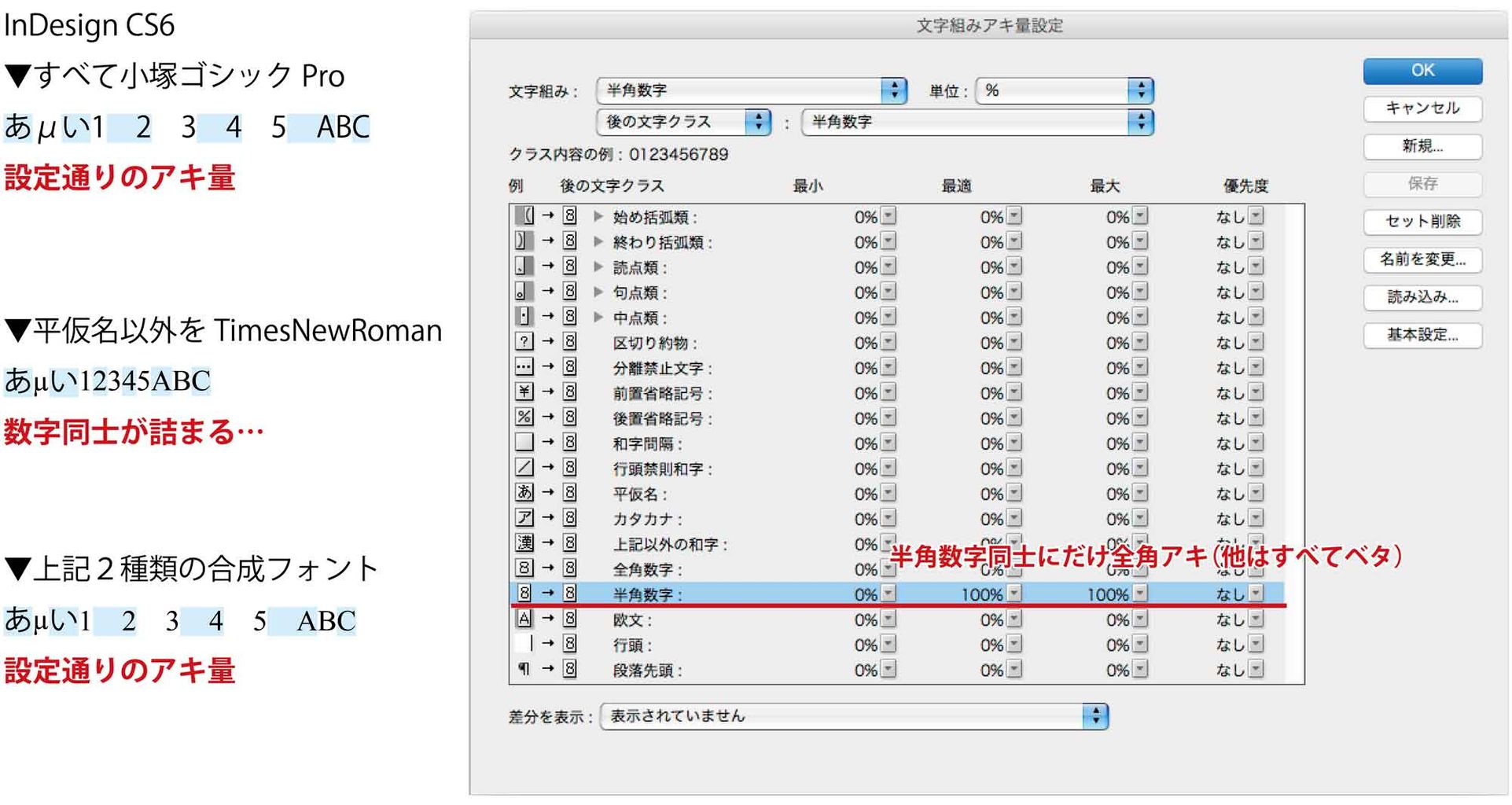Open 優先度 dropdown for 半角数字 row
1512x805 pixels.
click(1256, 594)
